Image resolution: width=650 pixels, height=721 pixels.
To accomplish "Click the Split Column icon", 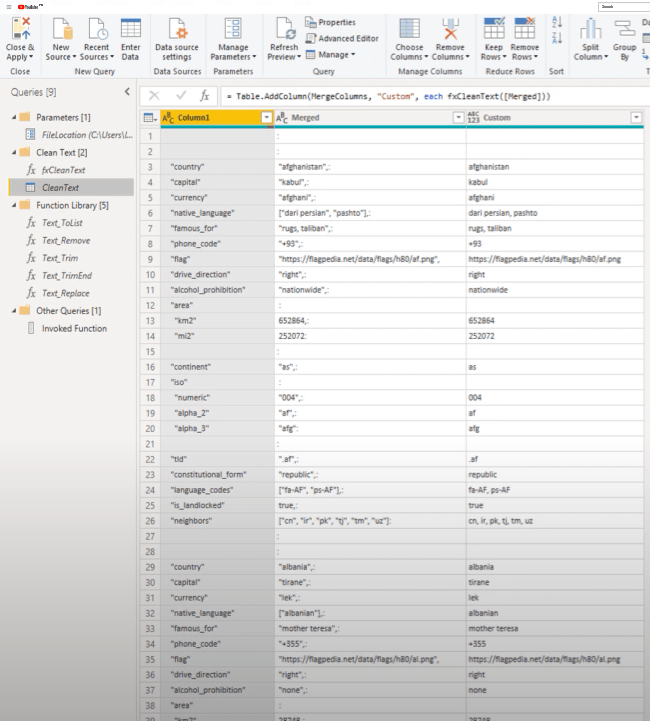I will (x=589, y=29).
